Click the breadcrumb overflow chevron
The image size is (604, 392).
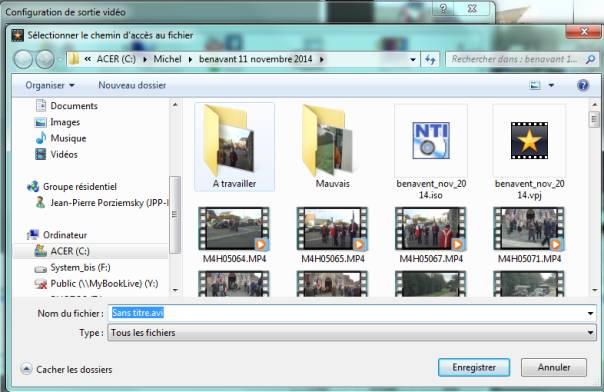[x=88, y=59]
